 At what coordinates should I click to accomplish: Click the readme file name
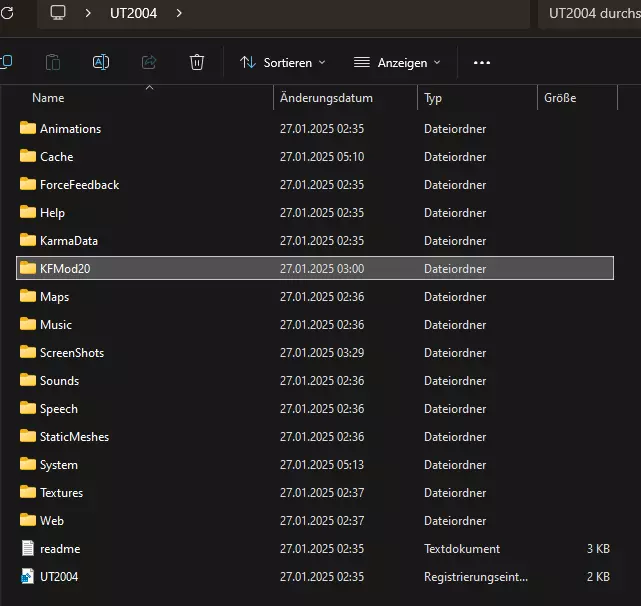click(x=60, y=549)
